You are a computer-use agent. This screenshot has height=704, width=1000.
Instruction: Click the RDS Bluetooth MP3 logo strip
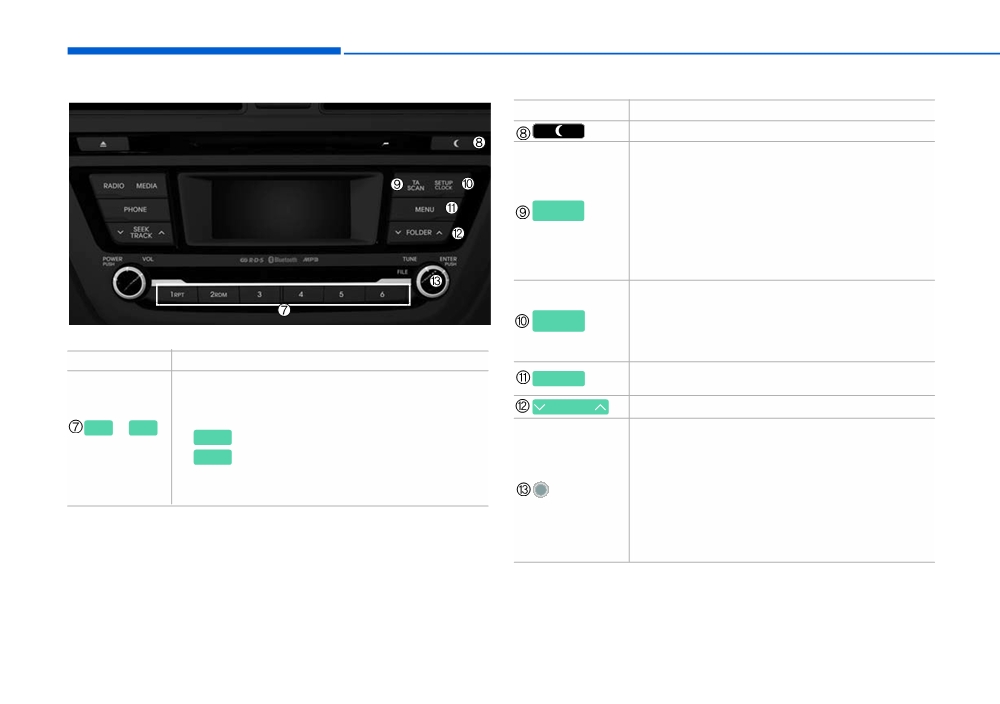tap(279, 260)
